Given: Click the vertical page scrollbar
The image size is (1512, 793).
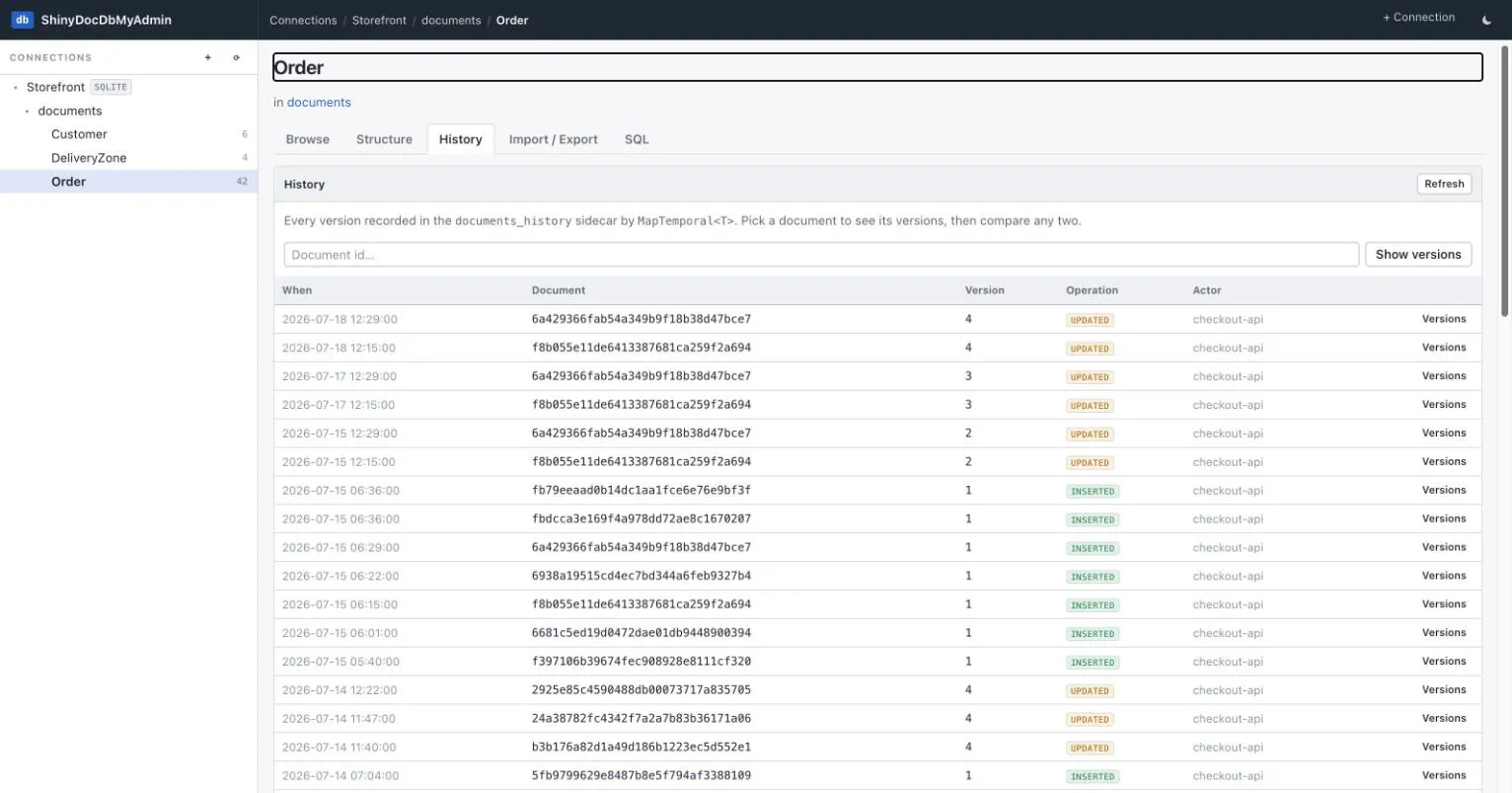Looking at the screenshot, I should point(1505,181).
